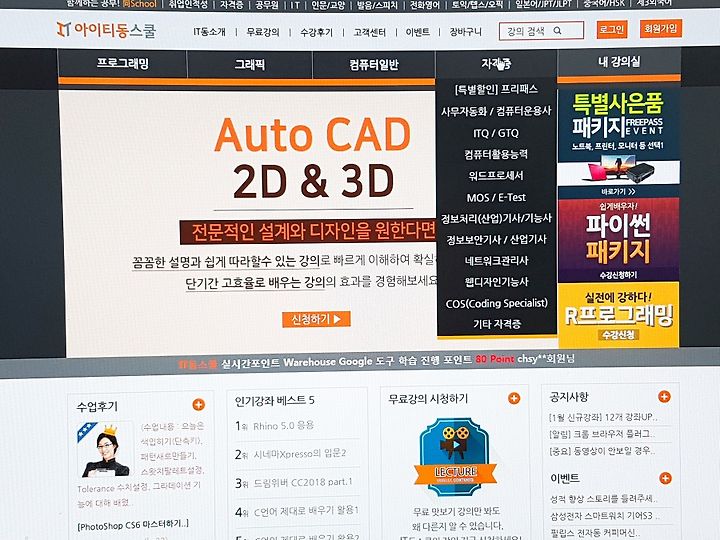Image resolution: width=720 pixels, height=540 pixels.
Task: Select the 컴퓨터일반 main tab
Action: pos(374,65)
